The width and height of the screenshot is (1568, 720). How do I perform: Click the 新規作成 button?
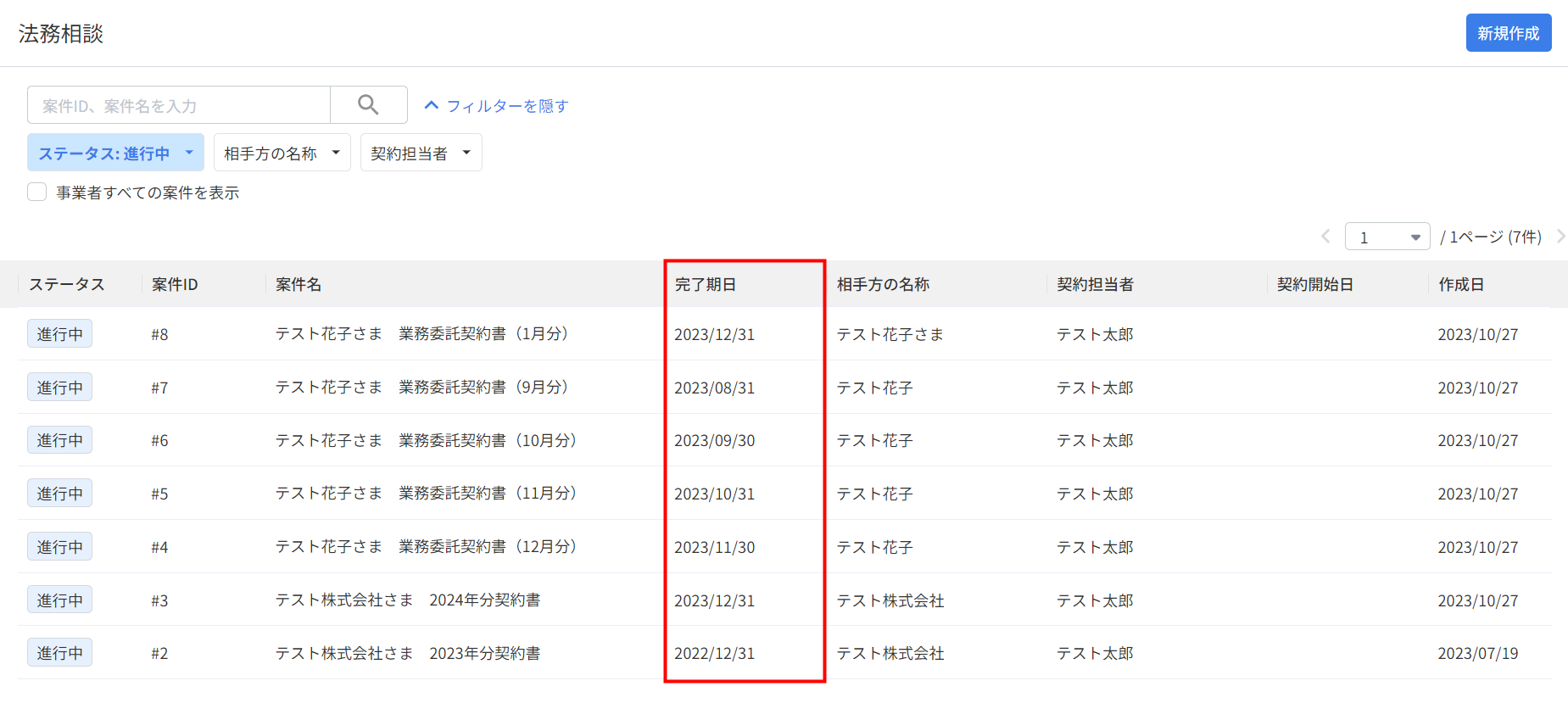1509,33
